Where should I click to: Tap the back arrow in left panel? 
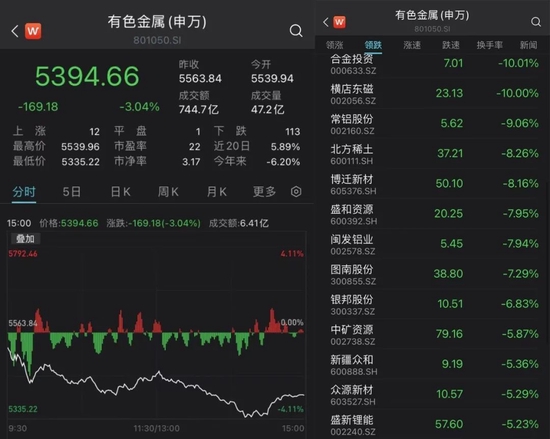pyautogui.click(x=15, y=31)
